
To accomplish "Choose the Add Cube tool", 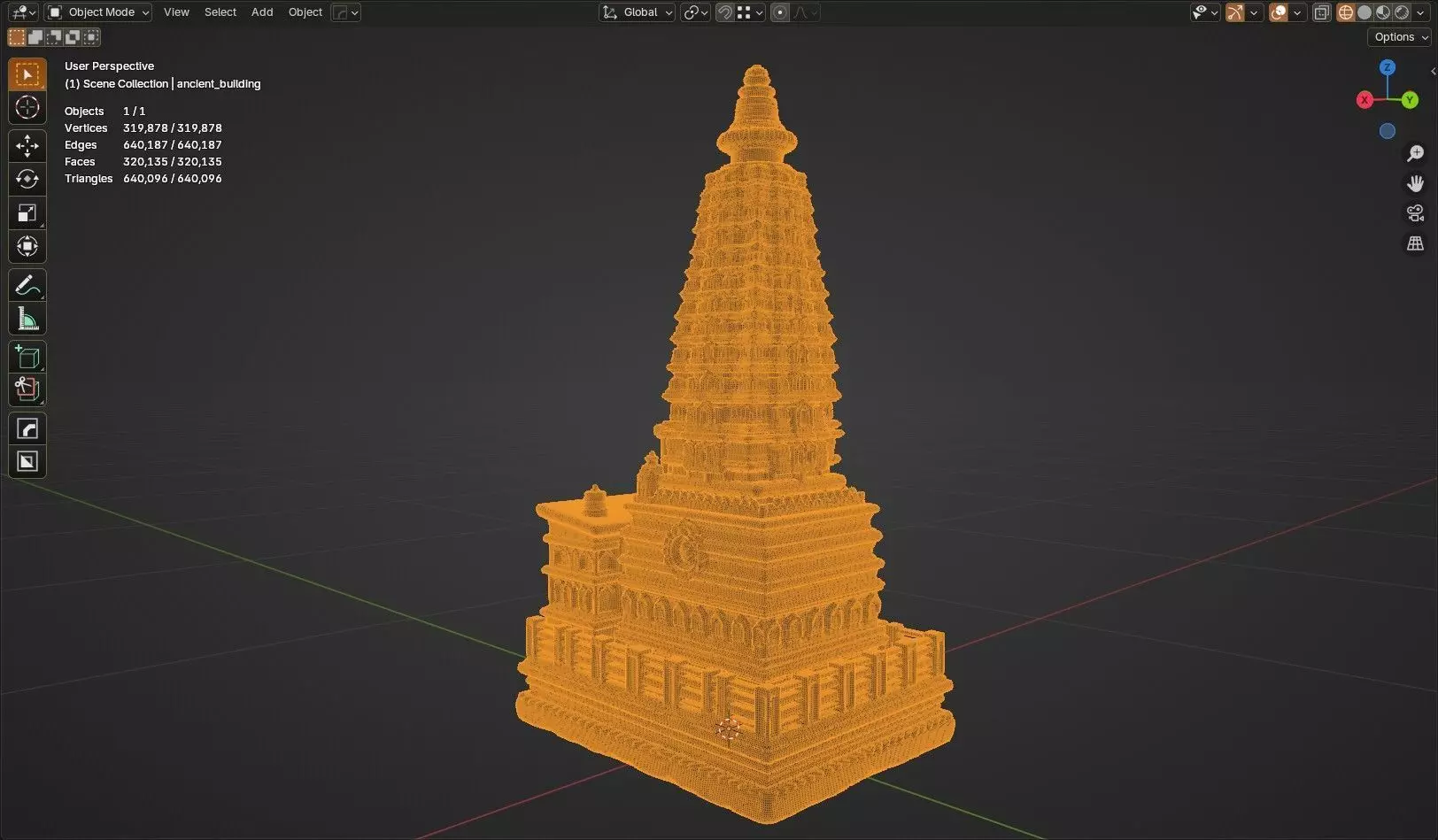I will point(27,357).
